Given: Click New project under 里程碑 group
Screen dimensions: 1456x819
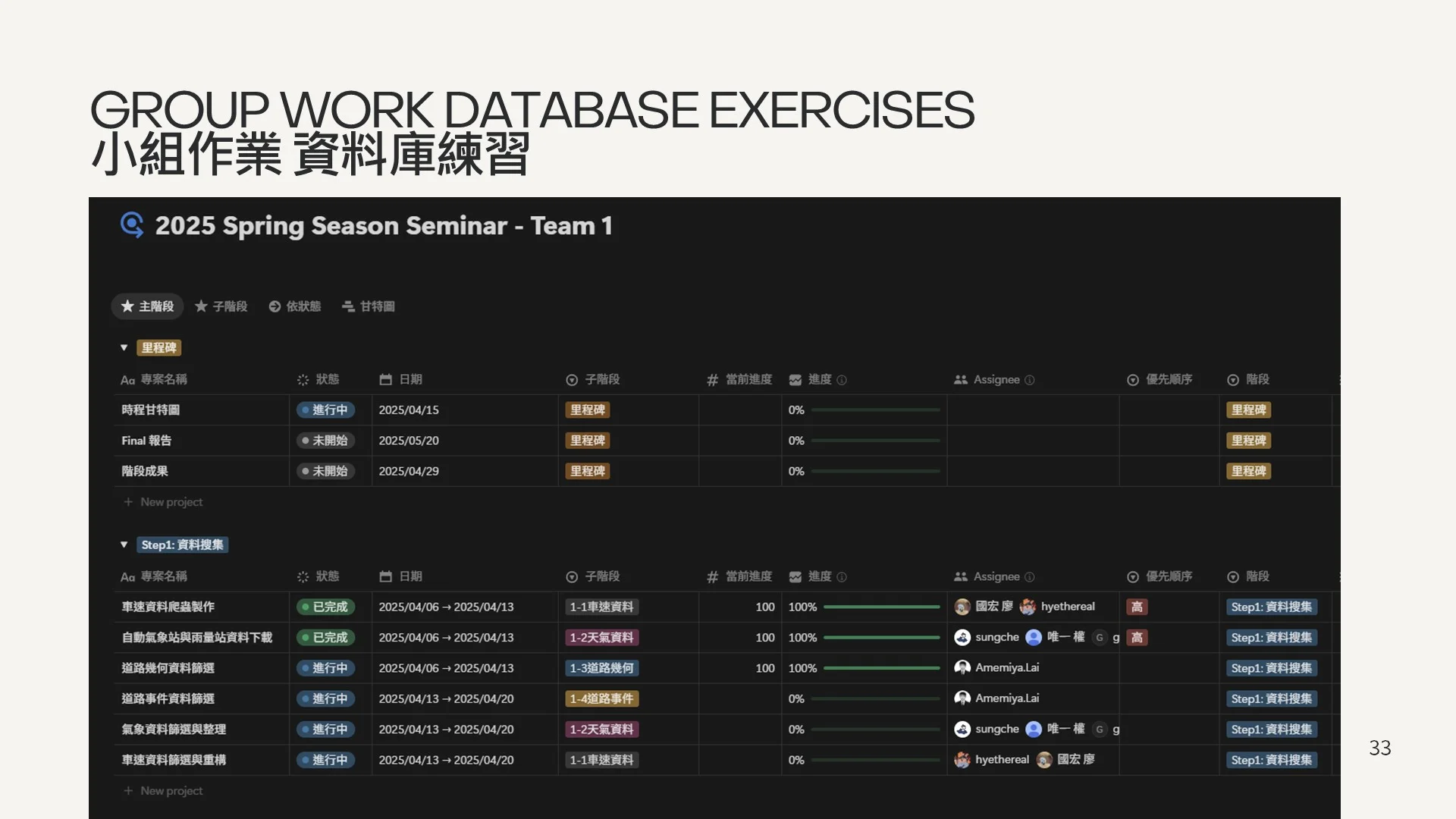Looking at the screenshot, I should click(171, 502).
